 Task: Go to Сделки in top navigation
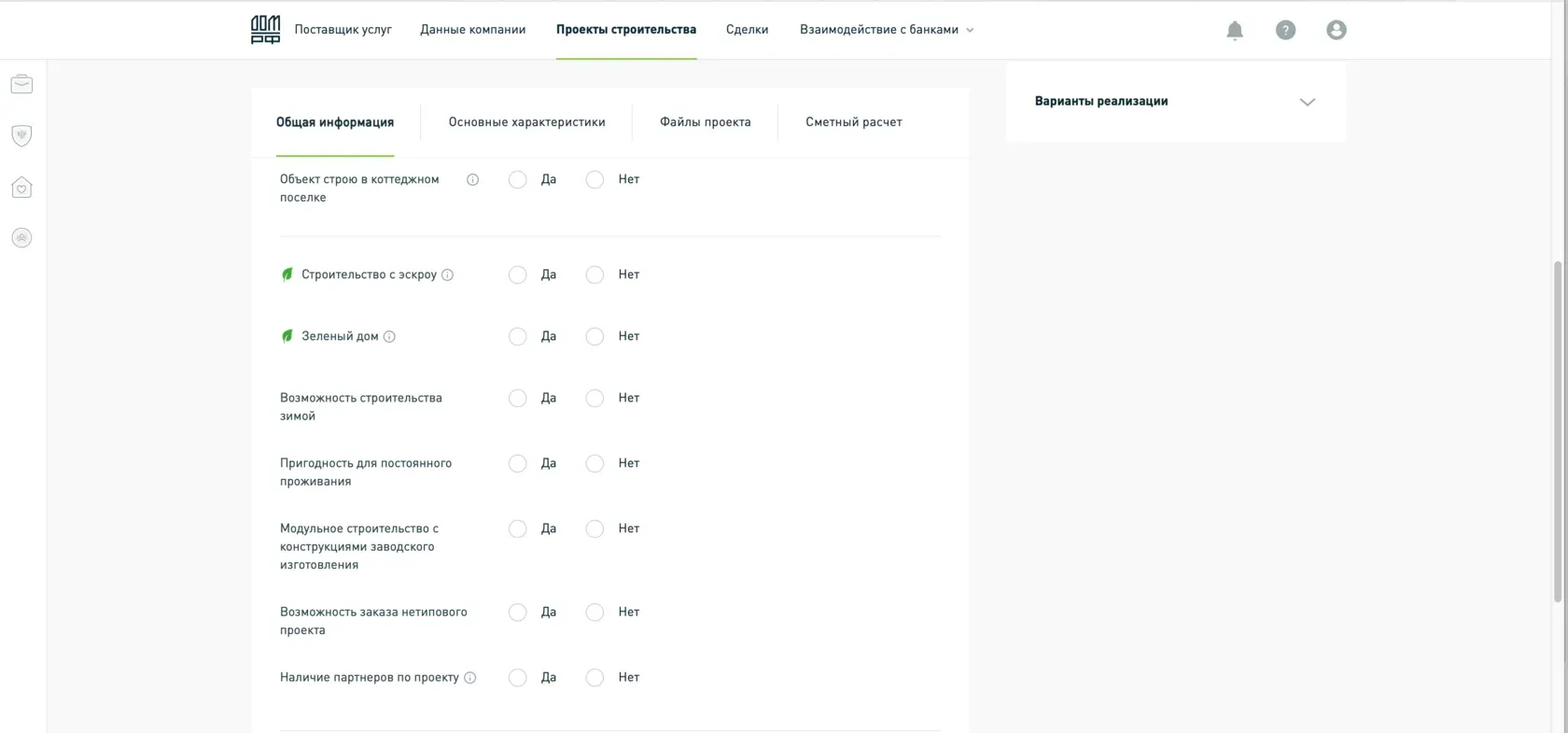pyautogui.click(x=747, y=30)
